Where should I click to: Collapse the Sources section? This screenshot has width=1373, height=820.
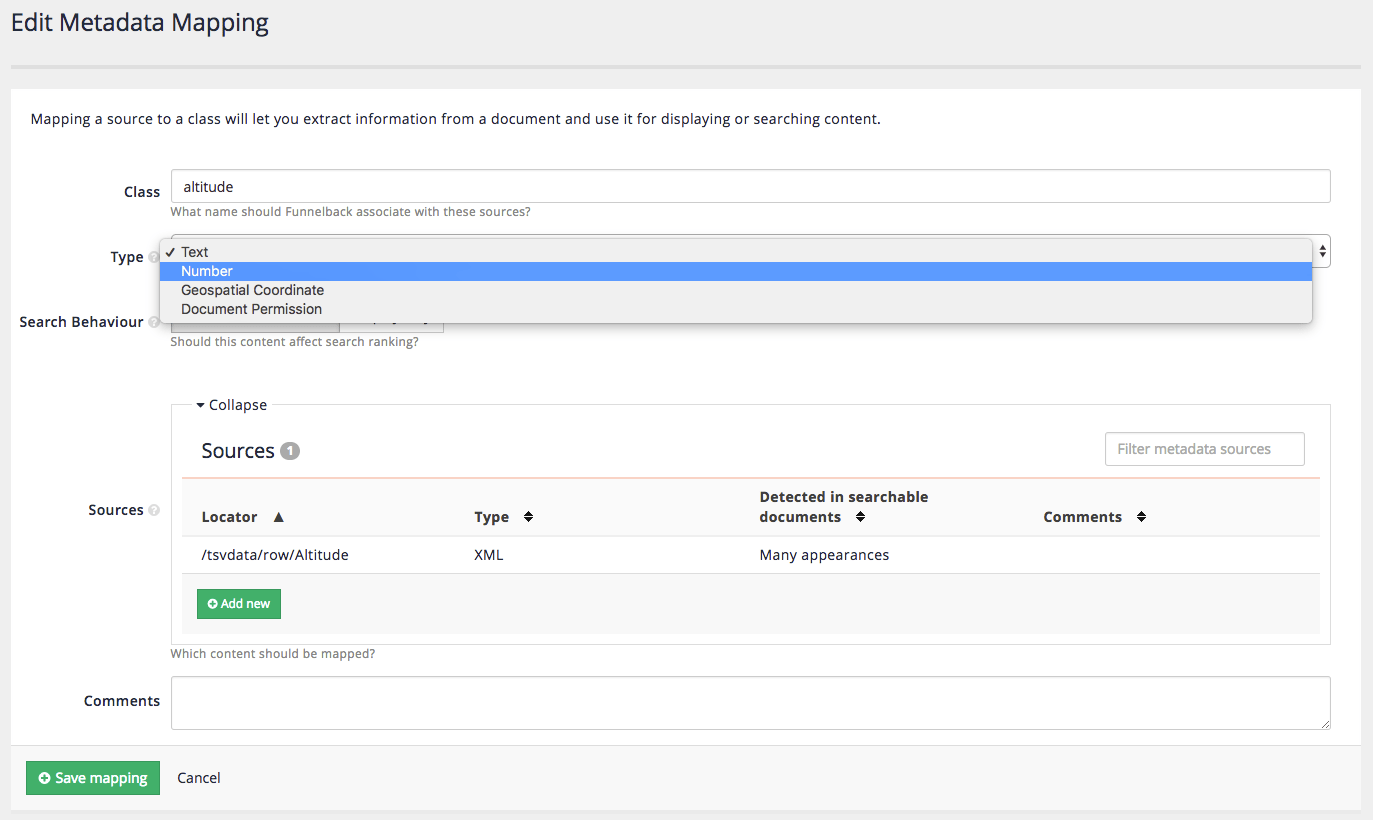pyautogui.click(x=232, y=405)
